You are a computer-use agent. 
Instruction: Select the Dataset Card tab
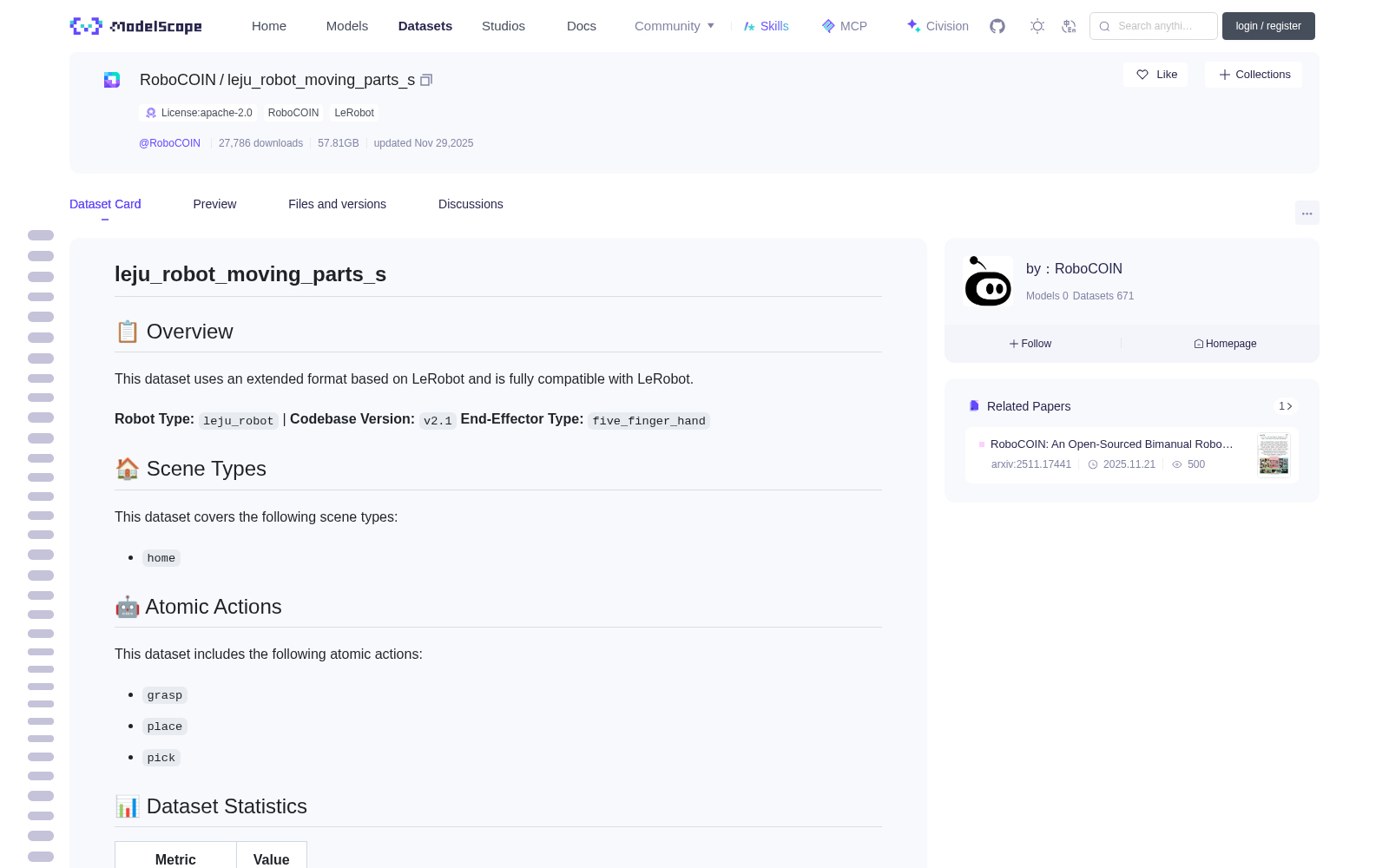click(x=105, y=204)
